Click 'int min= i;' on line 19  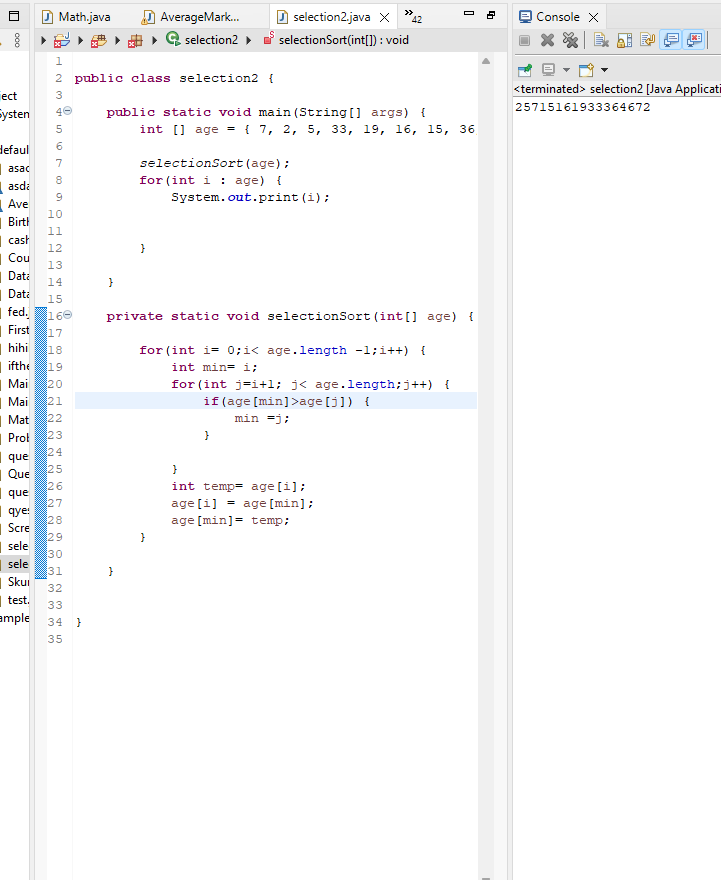click(x=214, y=368)
